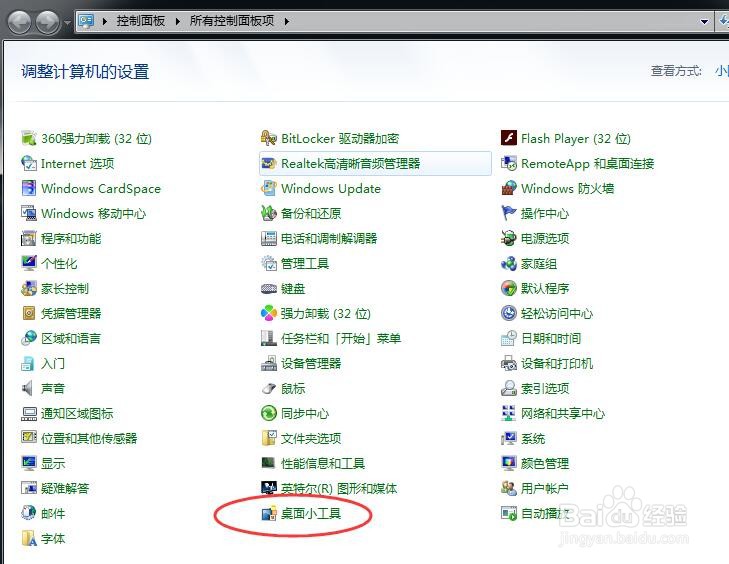
Task: Open the 家长控制 icon
Action: click(29, 288)
